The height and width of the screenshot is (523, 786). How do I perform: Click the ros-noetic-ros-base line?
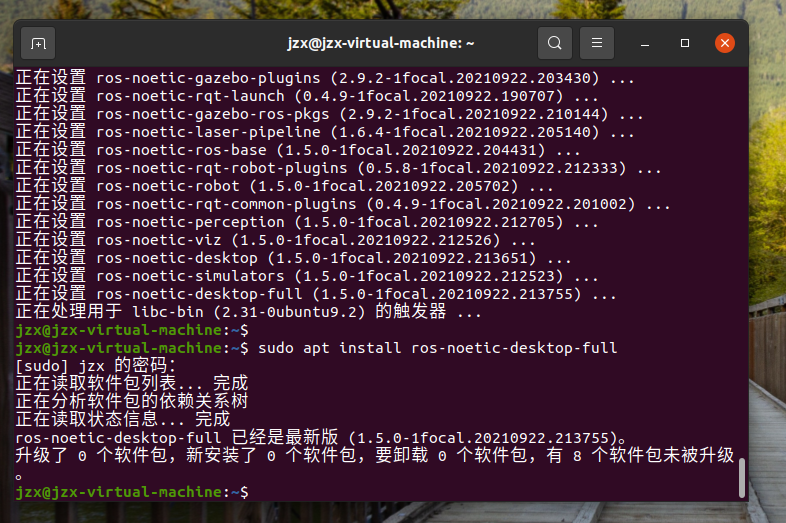[x=298, y=150]
